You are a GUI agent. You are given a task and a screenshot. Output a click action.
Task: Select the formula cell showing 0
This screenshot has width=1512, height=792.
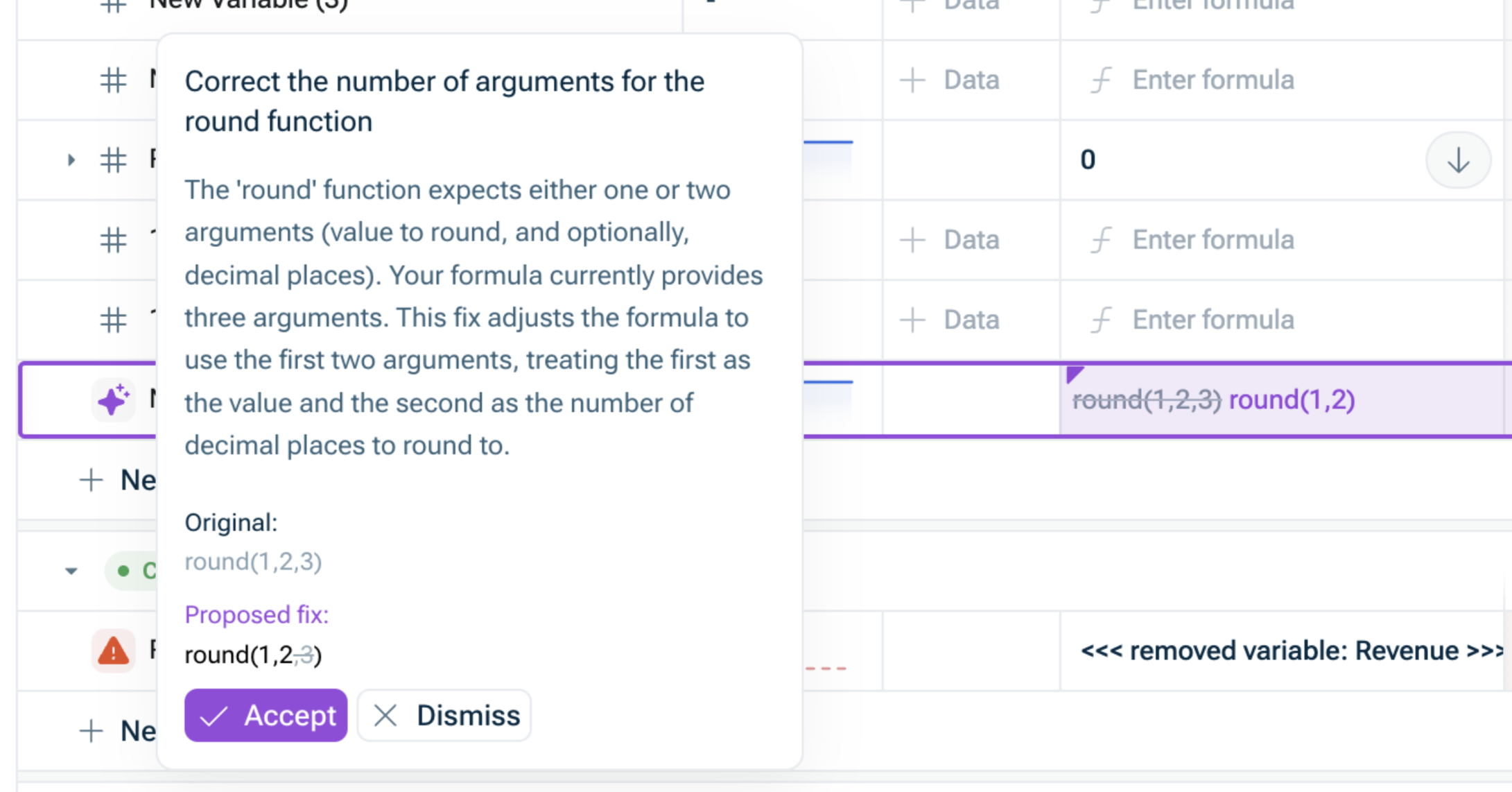(x=1234, y=161)
